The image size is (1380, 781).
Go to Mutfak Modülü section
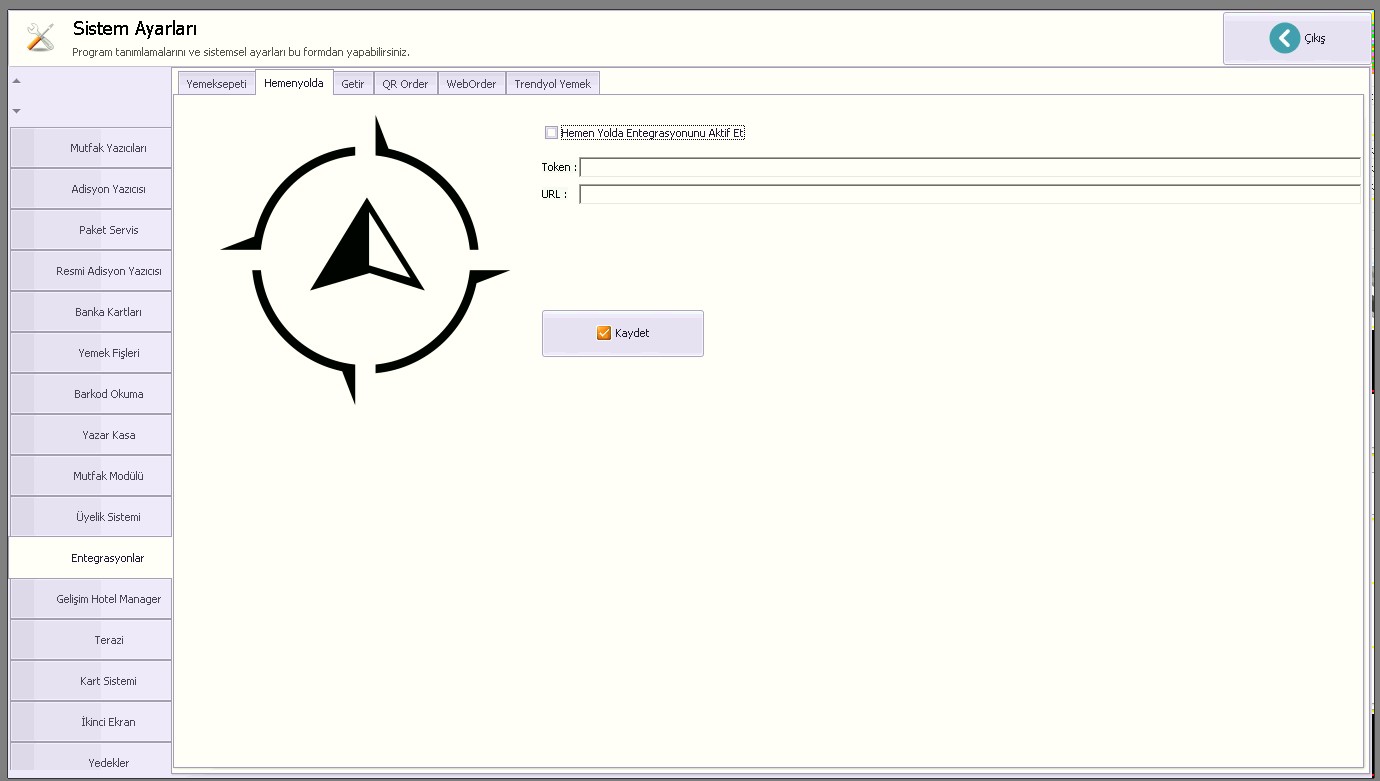(x=91, y=476)
